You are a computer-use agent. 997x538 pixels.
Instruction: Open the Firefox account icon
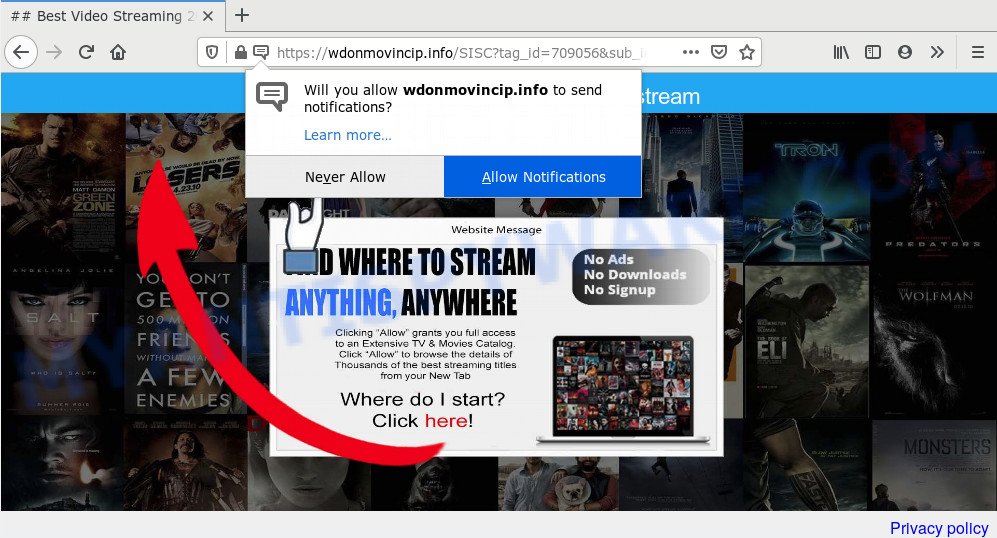905,52
